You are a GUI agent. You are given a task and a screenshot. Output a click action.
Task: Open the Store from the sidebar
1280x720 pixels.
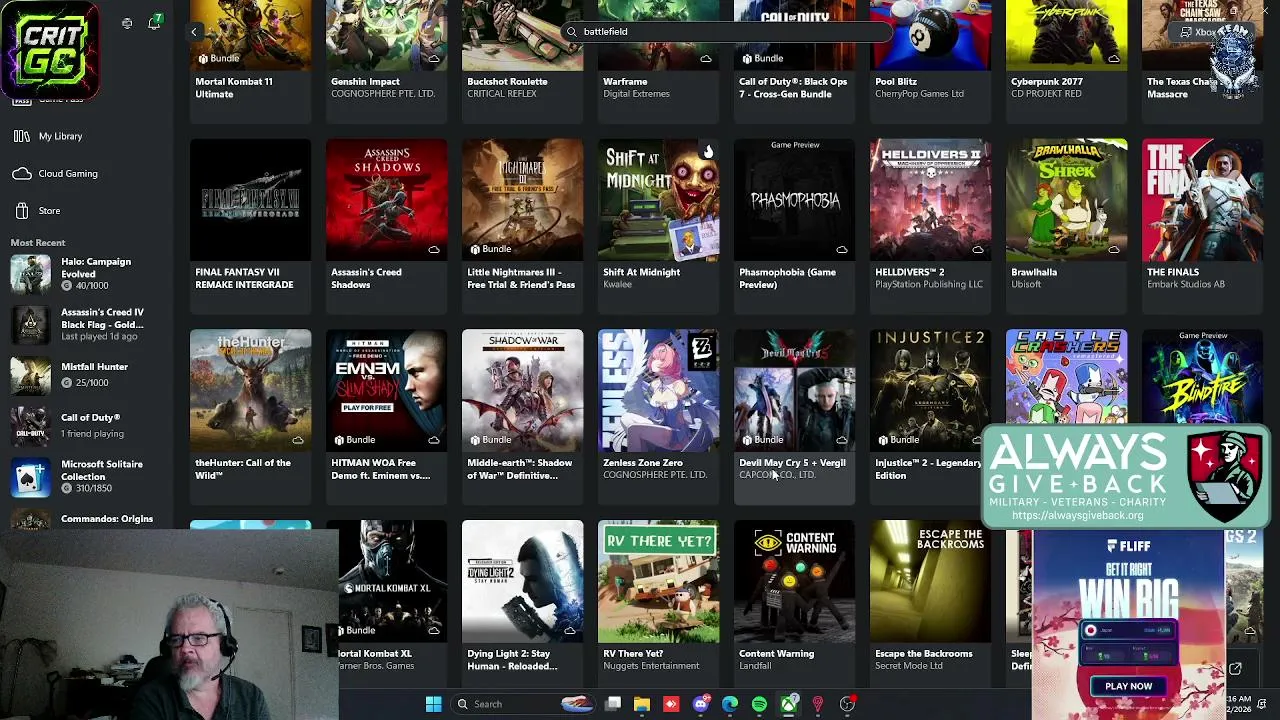[x=49, y=211]
